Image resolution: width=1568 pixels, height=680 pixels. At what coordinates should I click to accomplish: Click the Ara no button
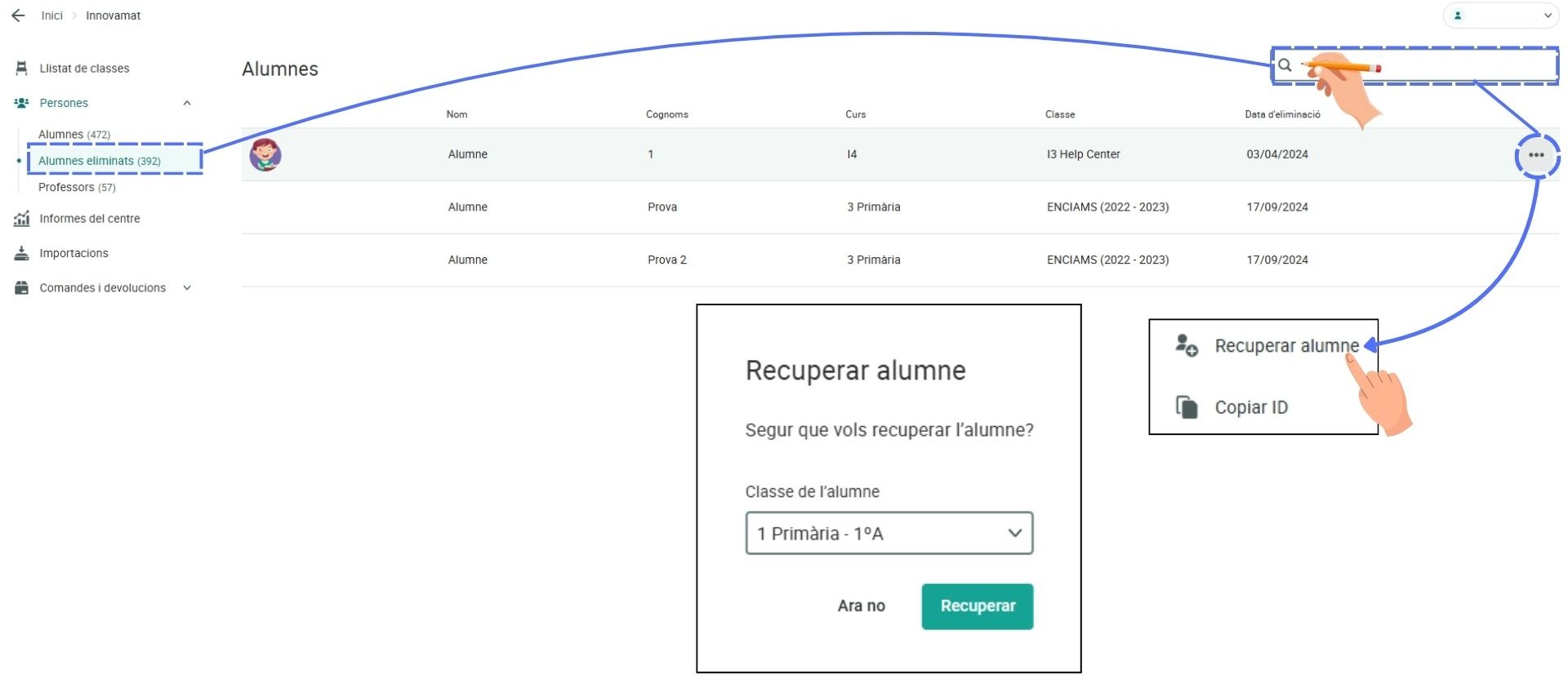coord(861,606)
